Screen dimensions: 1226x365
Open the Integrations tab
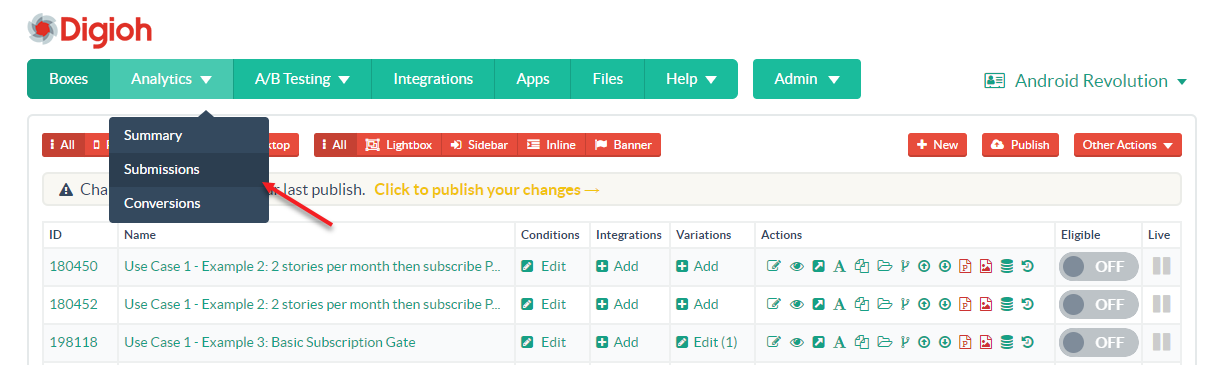[x=433, y=79]
